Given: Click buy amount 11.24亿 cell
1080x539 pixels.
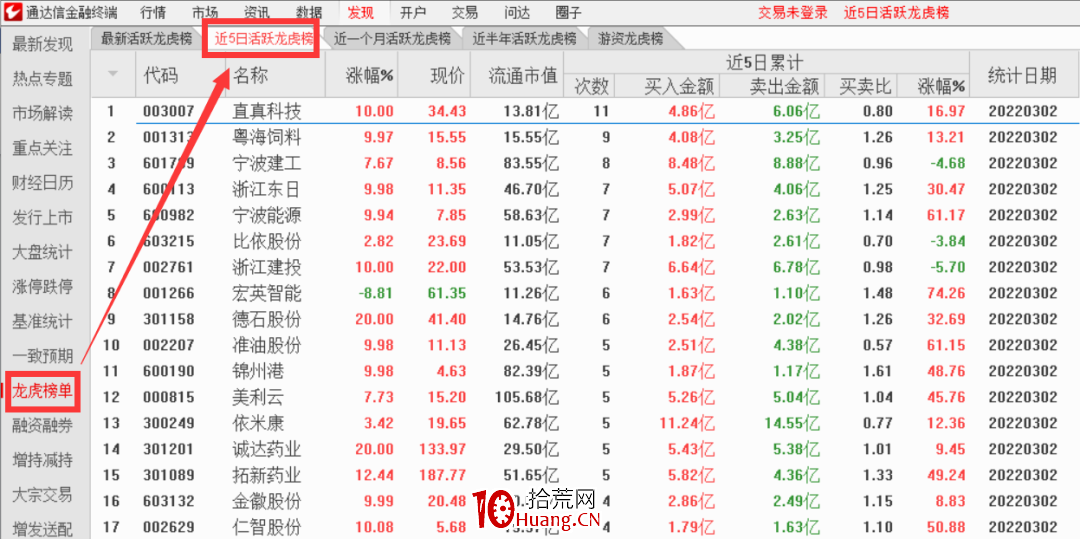Looking at the screenshot, I should point(687,423).
